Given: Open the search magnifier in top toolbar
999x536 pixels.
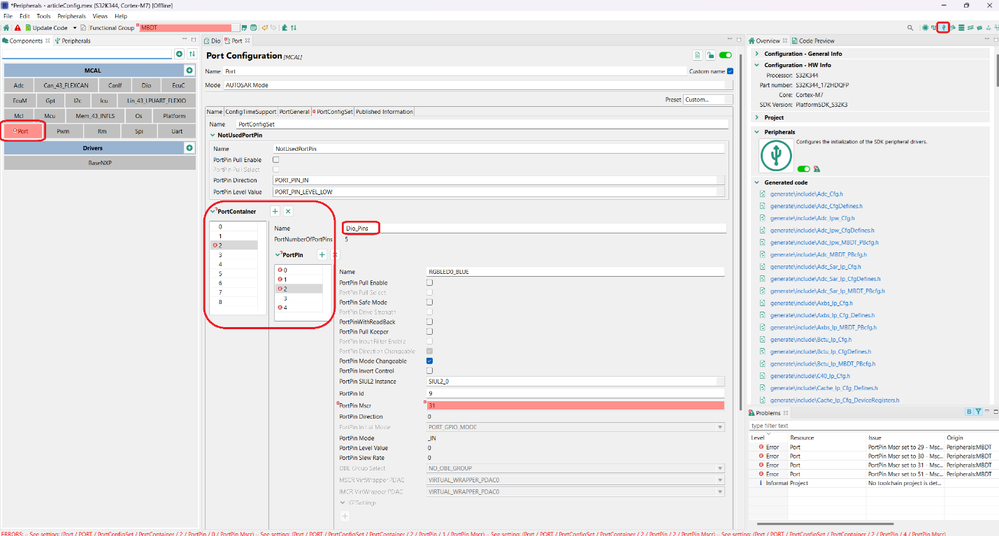Looking at the screenshot, I should point(910,27).
